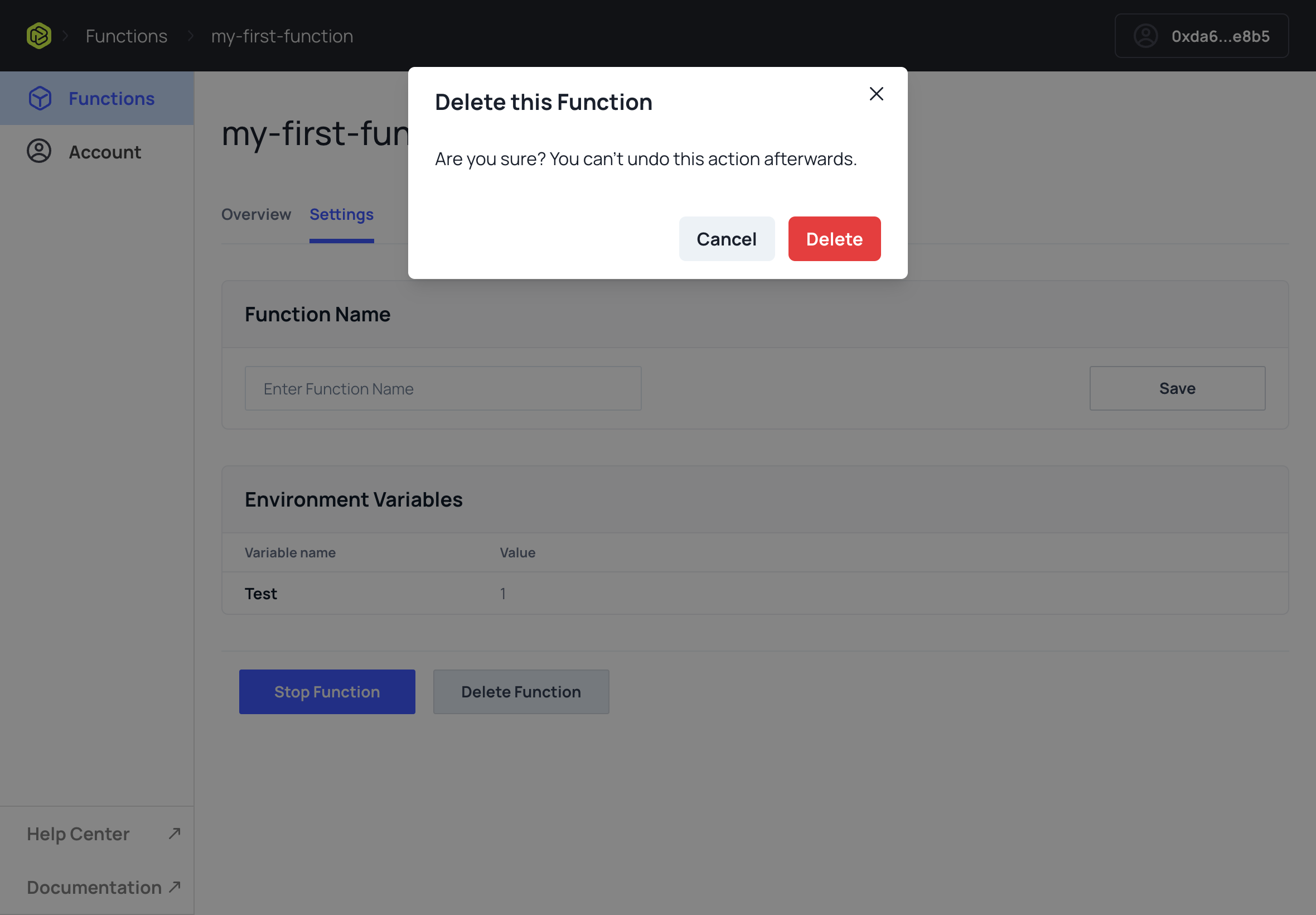
Task: Confirm with the red Delete button
Action: click(834, 239)
